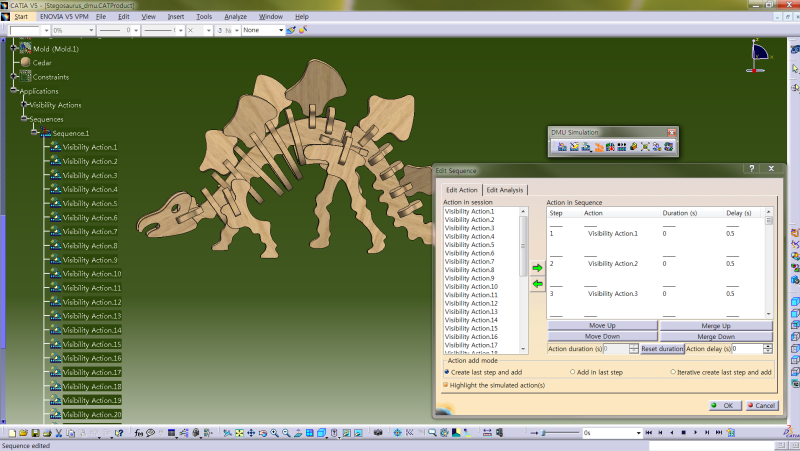Click the compass at top right of viewport
The image size is (800, 451).
[x=760, y=52]
